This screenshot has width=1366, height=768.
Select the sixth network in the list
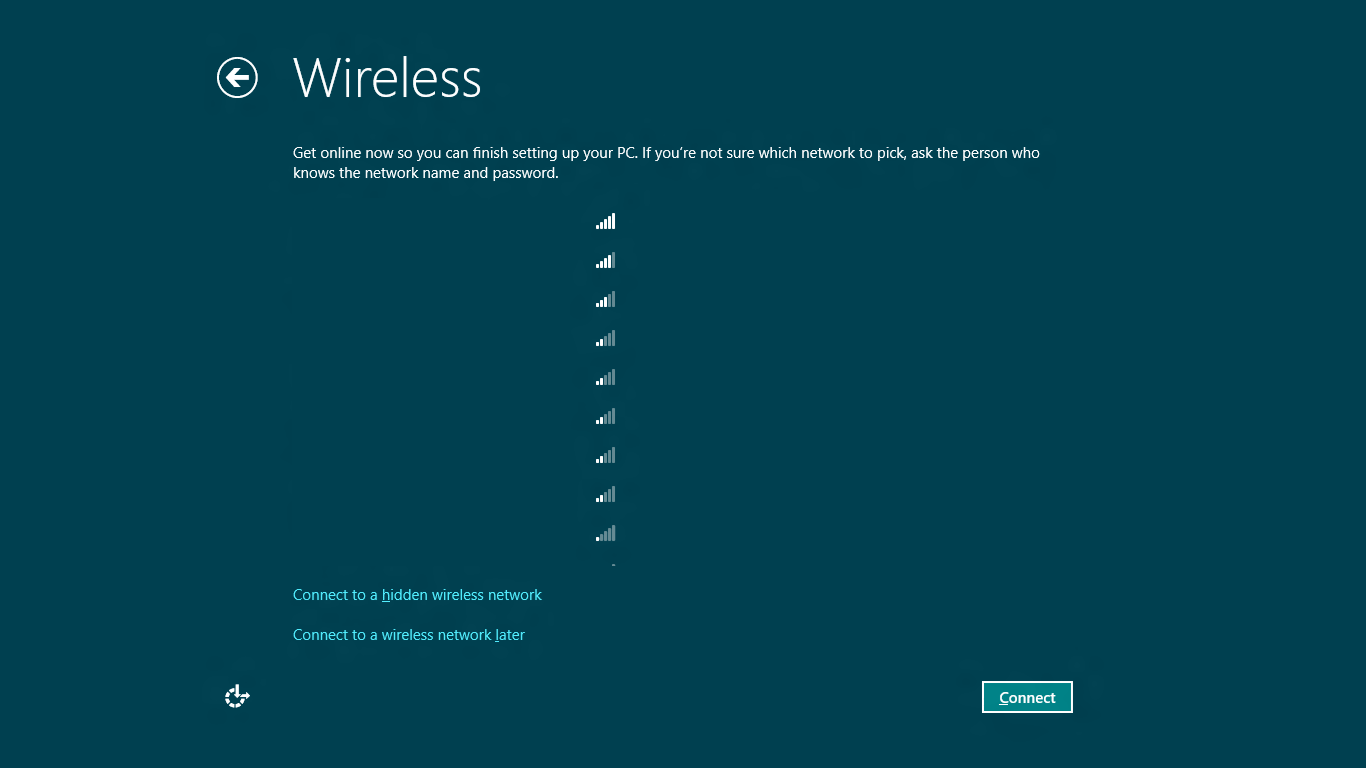point(605,417)
